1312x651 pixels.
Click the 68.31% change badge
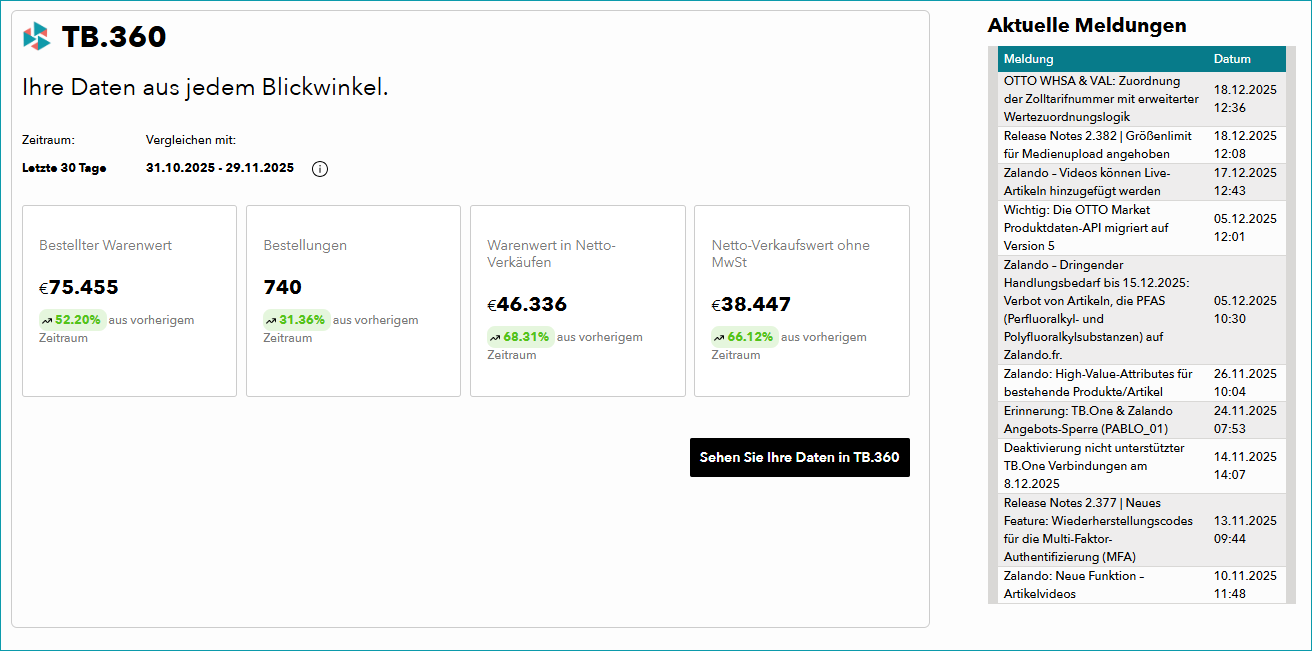(x=520, y=338)
